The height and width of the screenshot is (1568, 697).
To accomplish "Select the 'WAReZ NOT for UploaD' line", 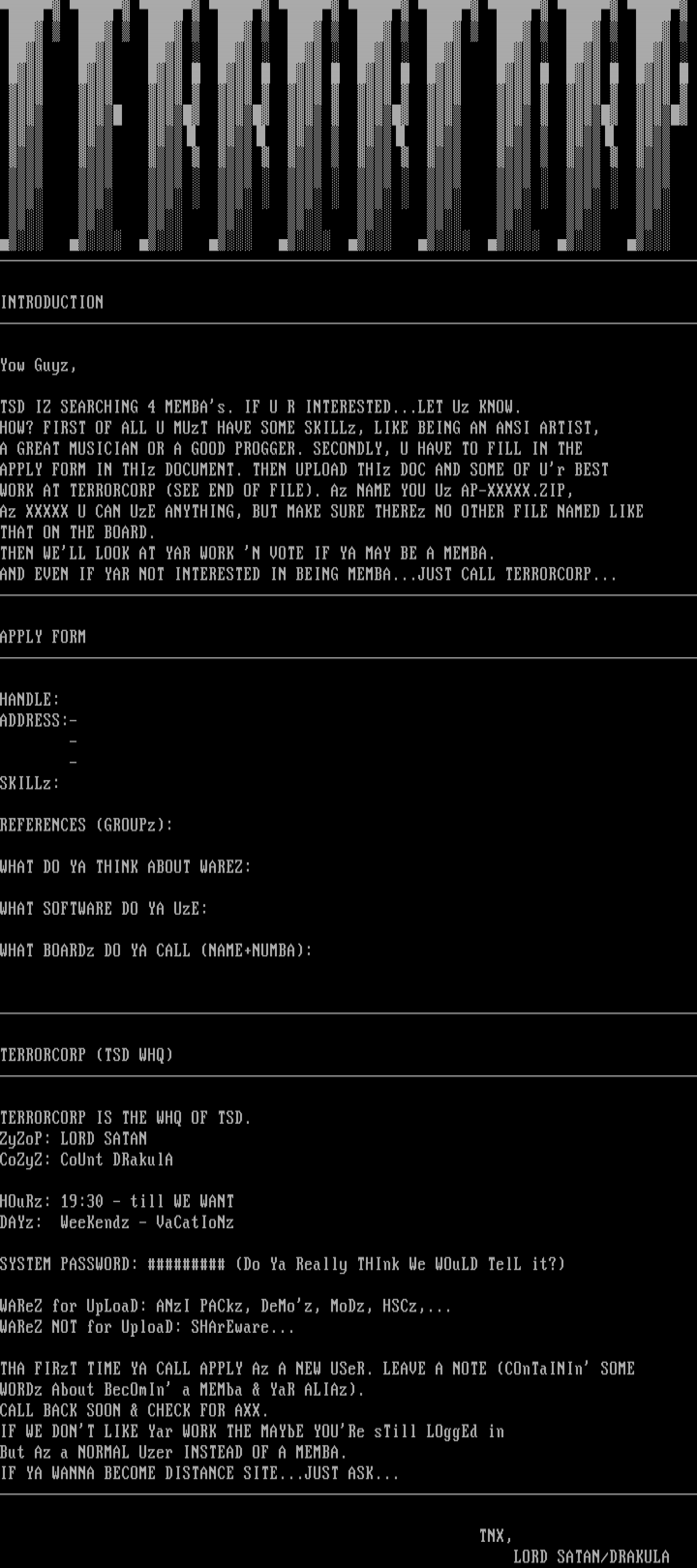I will [147, 1327].
